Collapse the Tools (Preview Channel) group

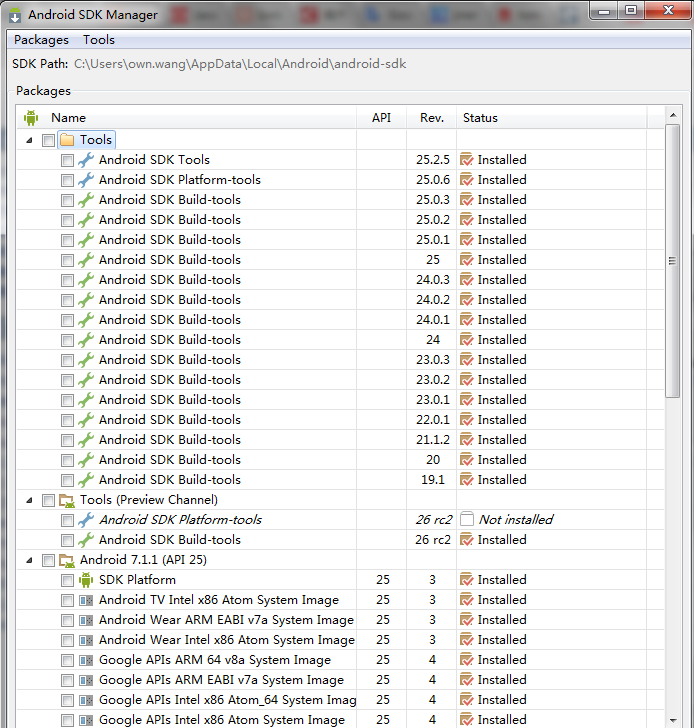29,500
